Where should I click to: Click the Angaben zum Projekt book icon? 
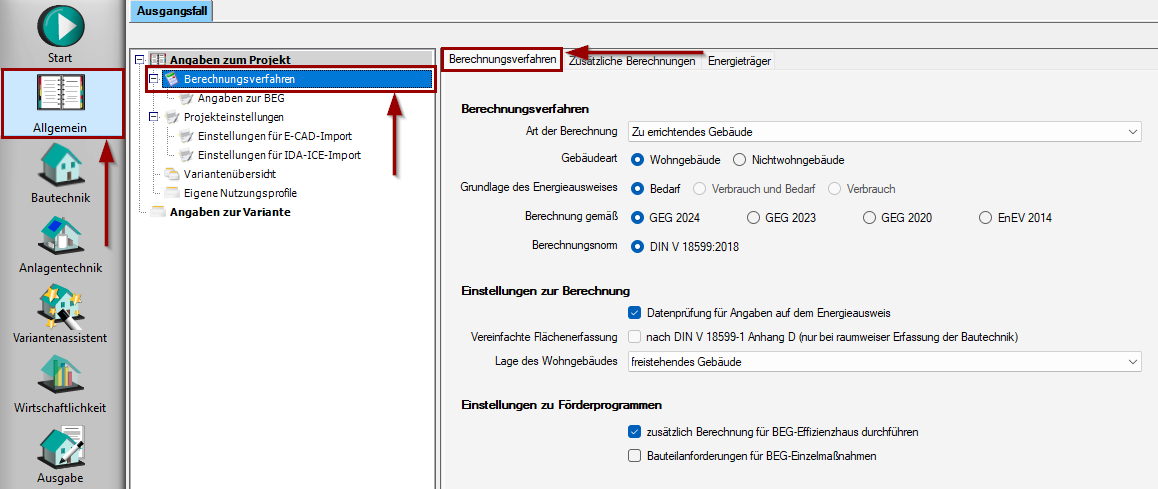(x=157, y=60)
